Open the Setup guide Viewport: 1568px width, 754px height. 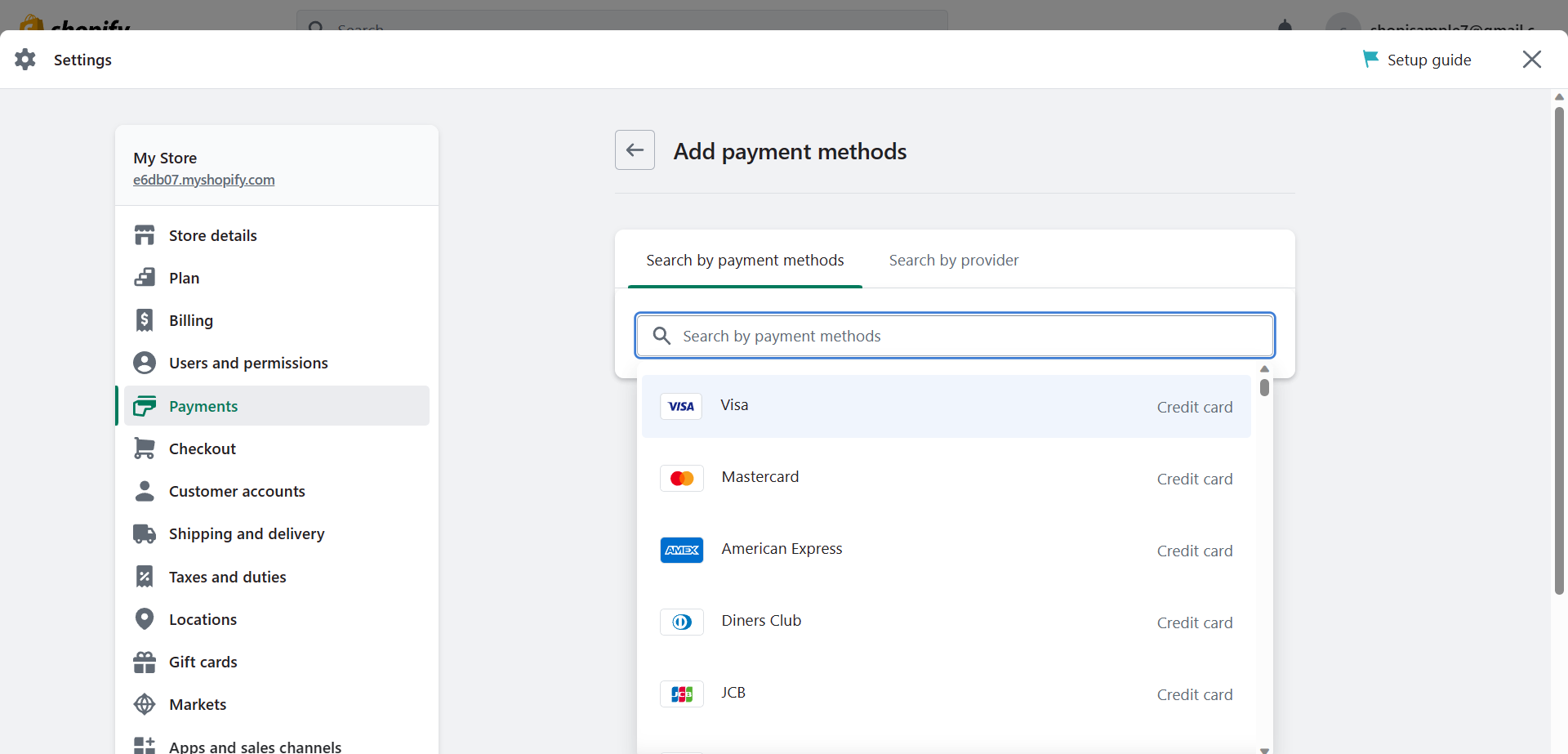[x=1417, y=60]
